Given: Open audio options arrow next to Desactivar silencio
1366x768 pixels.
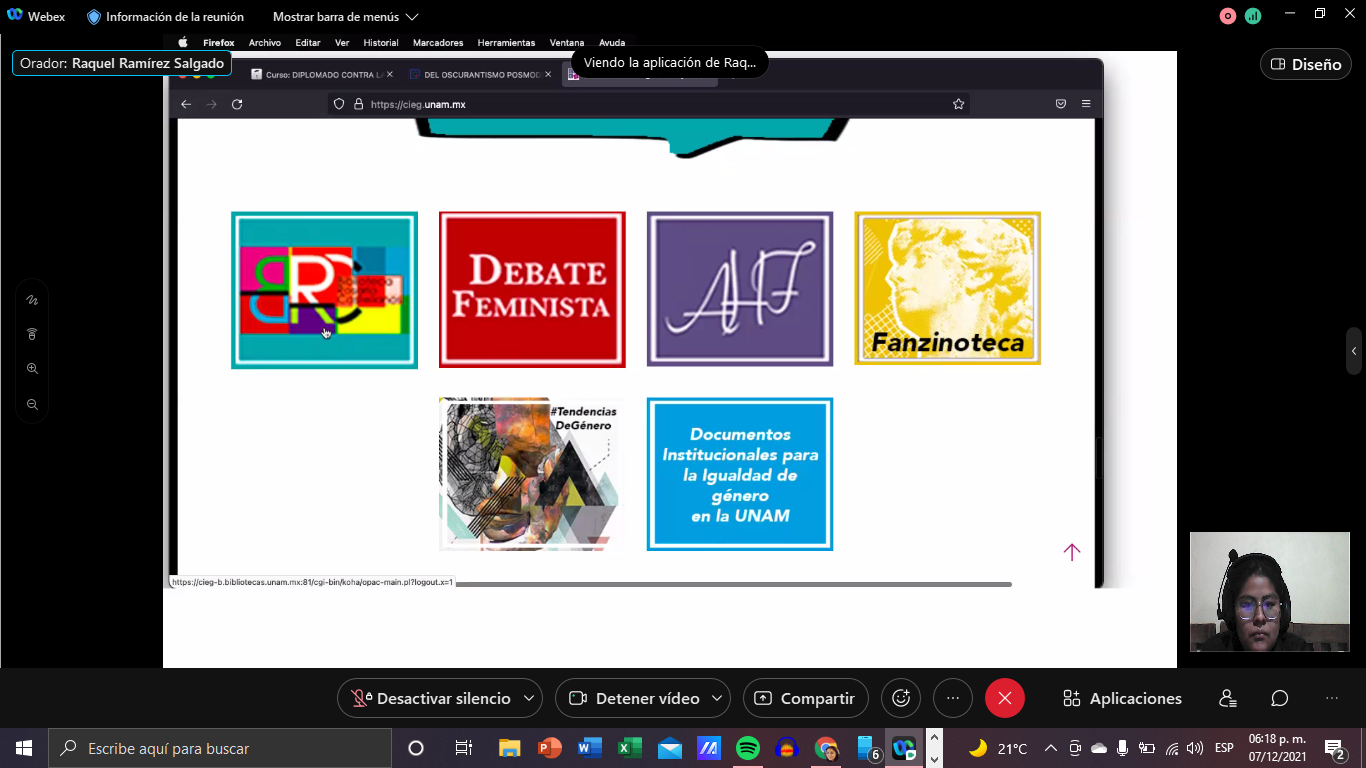Looking at the screenshot, I should tap(529, 698).
